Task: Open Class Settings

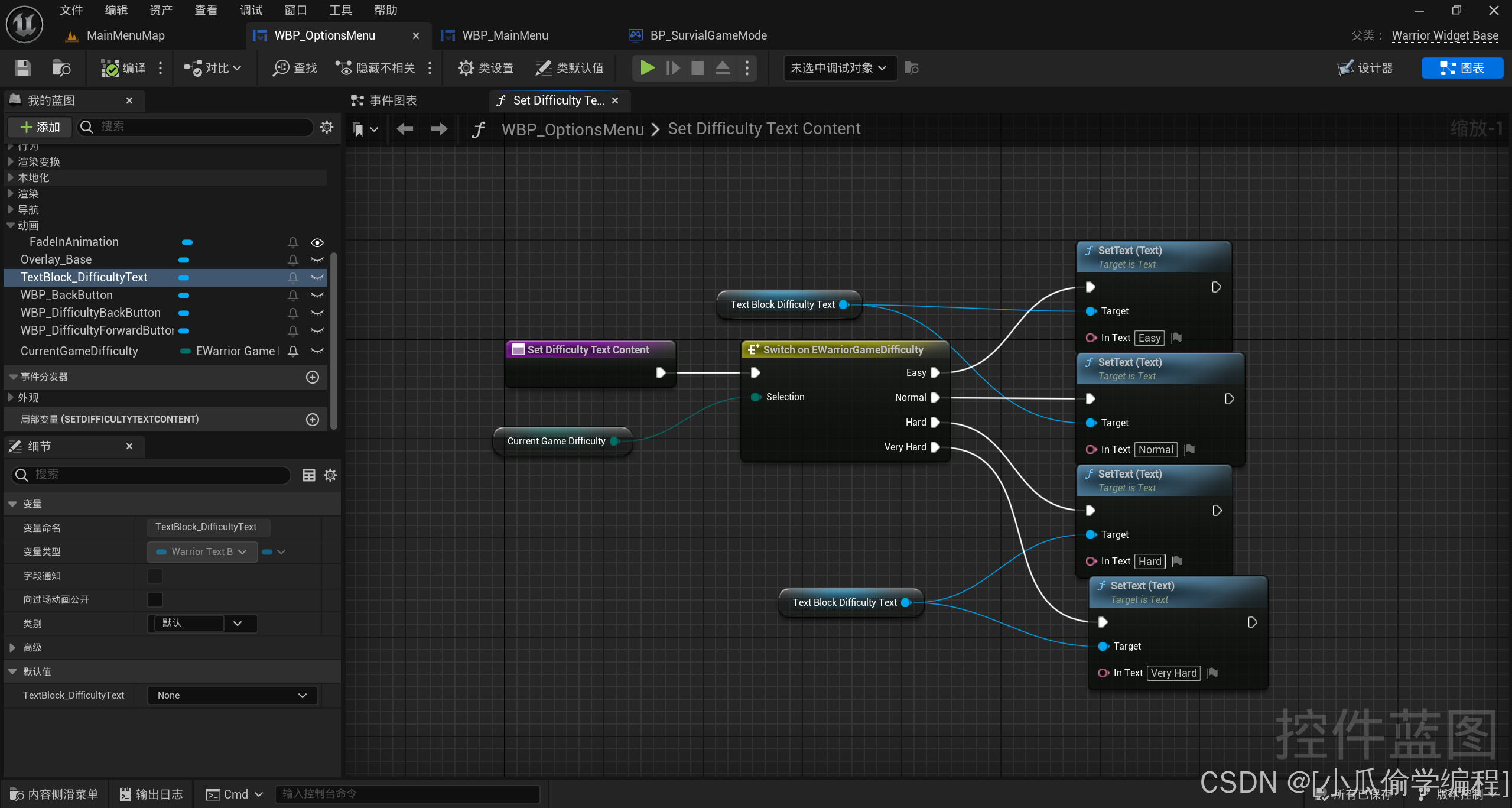Action: pyautogui.click(x=486, y=68)
